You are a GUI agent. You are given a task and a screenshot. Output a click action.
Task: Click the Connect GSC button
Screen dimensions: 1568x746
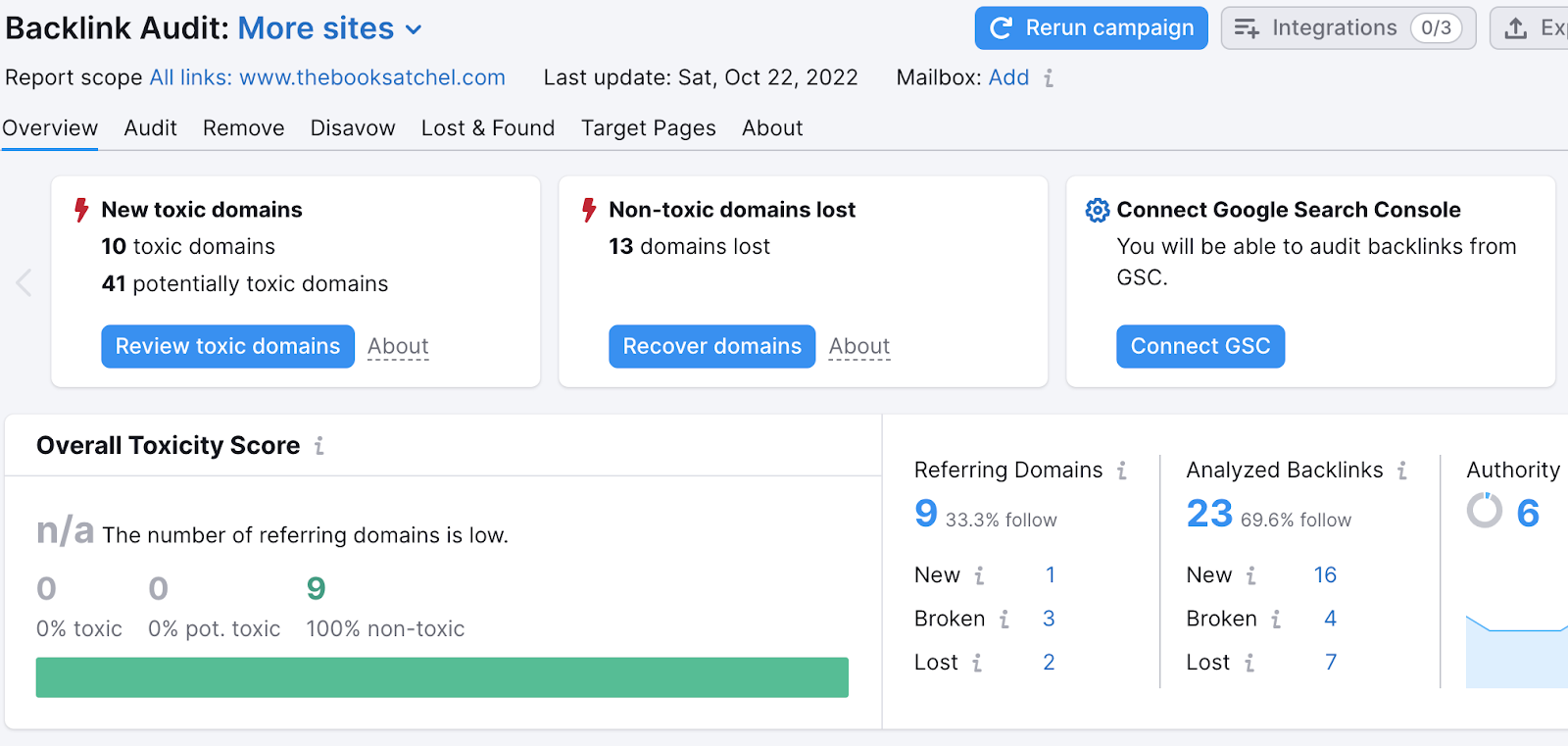1200,346
